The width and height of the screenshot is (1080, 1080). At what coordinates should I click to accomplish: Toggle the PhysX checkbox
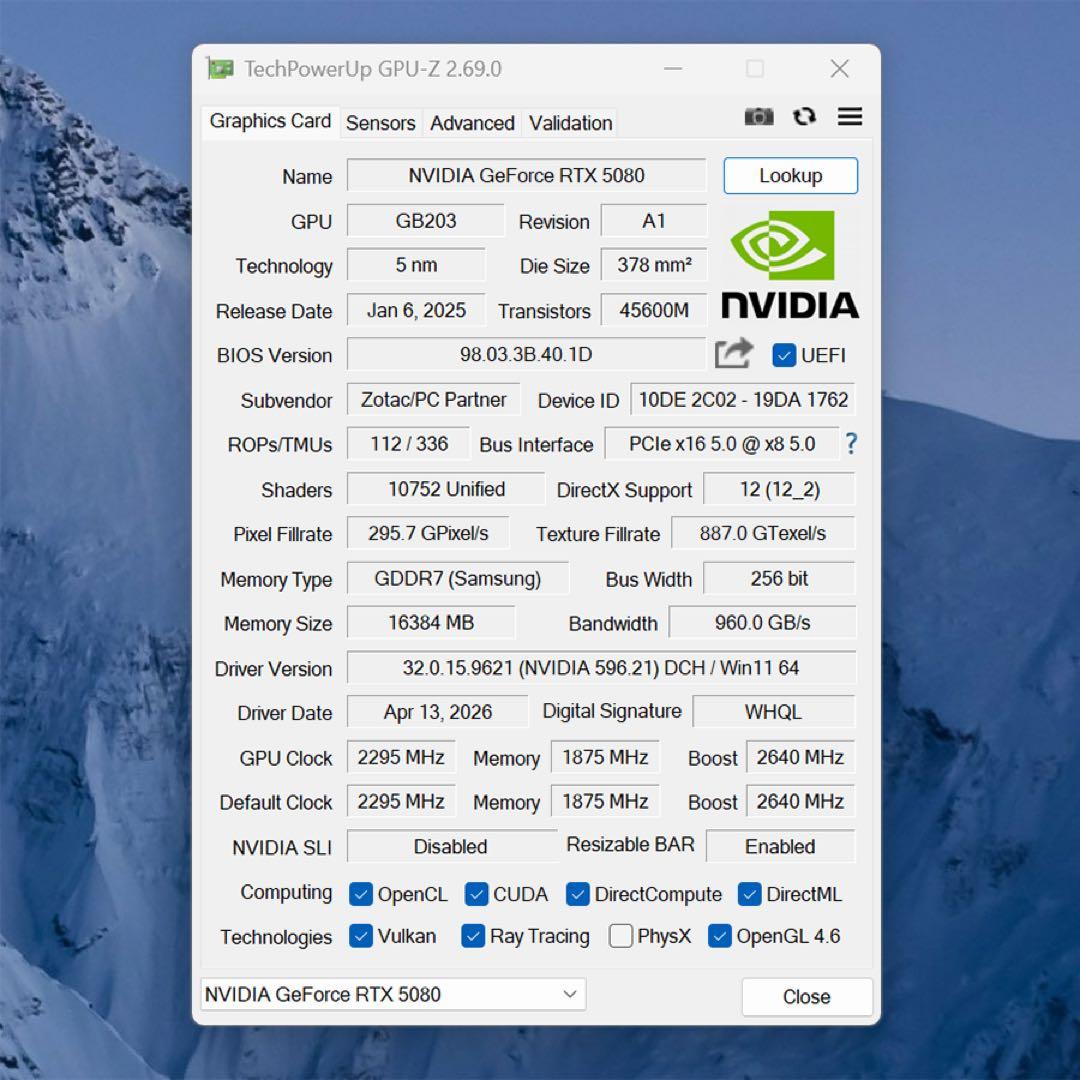pos(621,936)
